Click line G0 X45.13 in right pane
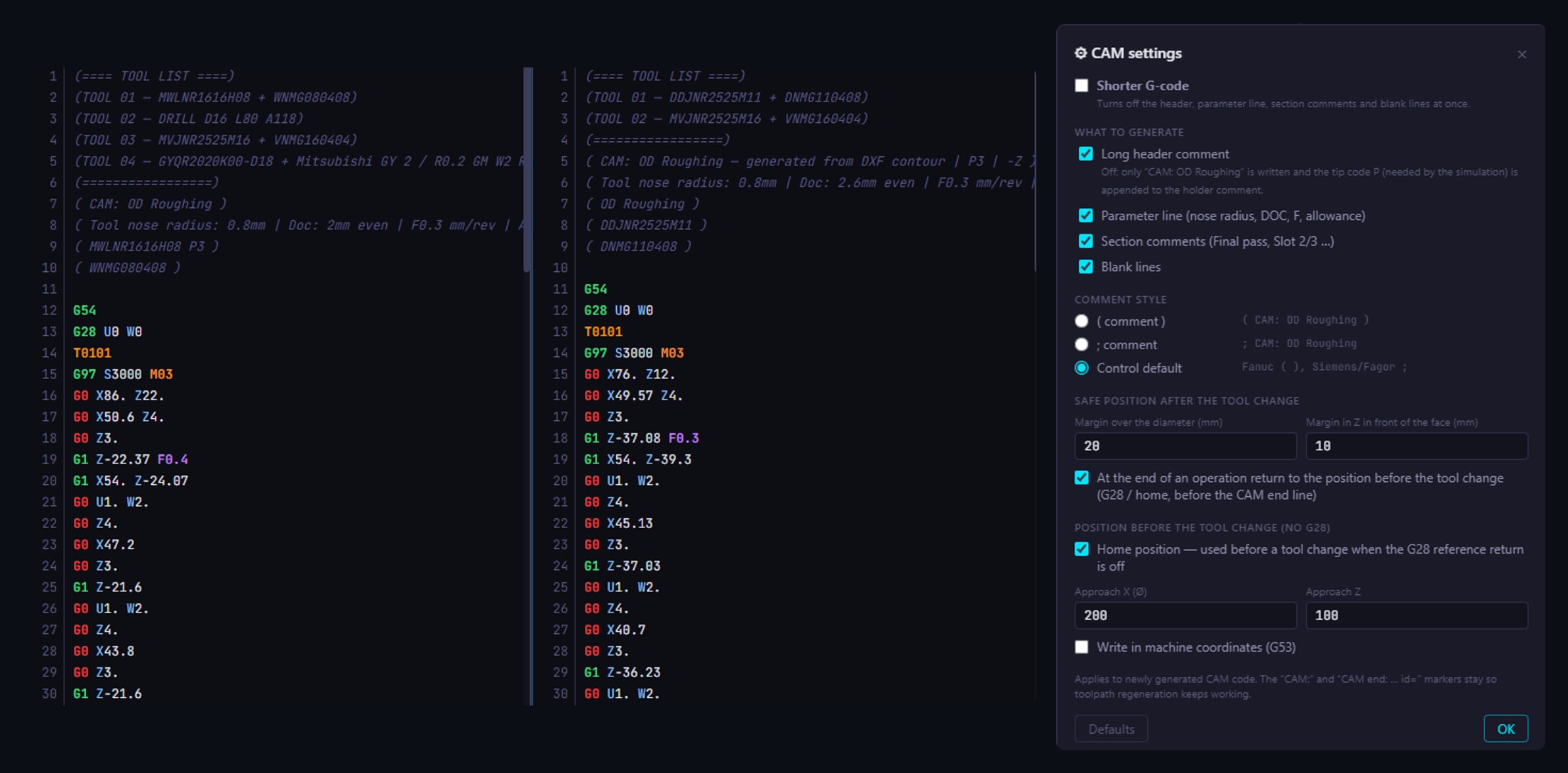Image resolution: width=1568 pixels, height=773 pixels. 618,523
